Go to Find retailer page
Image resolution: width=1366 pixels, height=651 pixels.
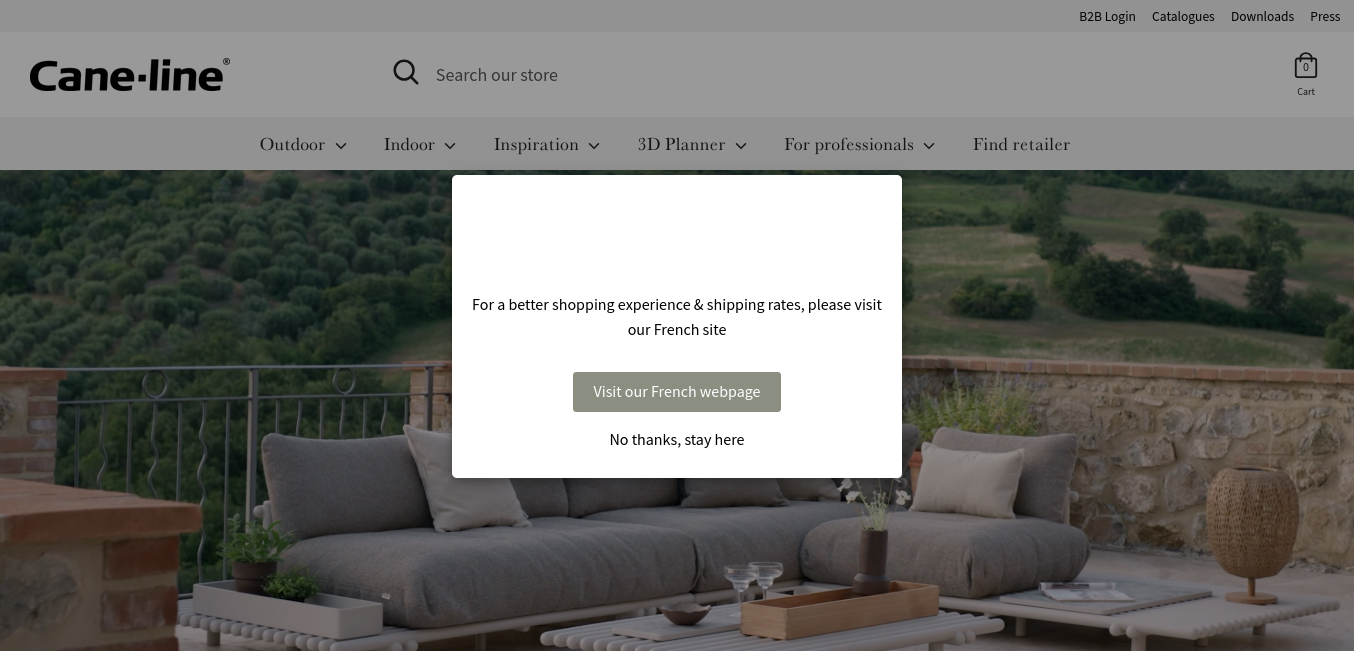pos(1021,144)
